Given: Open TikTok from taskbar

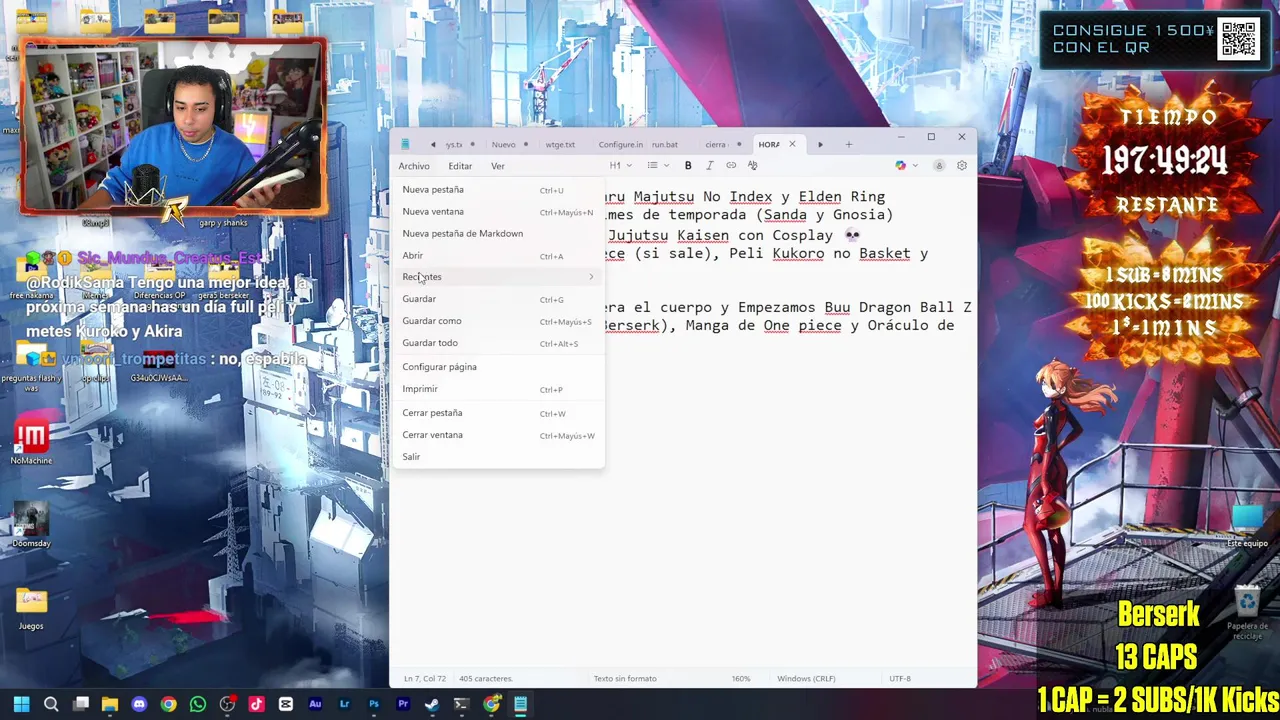Looking at the screenshot, I should click(256, 705).
